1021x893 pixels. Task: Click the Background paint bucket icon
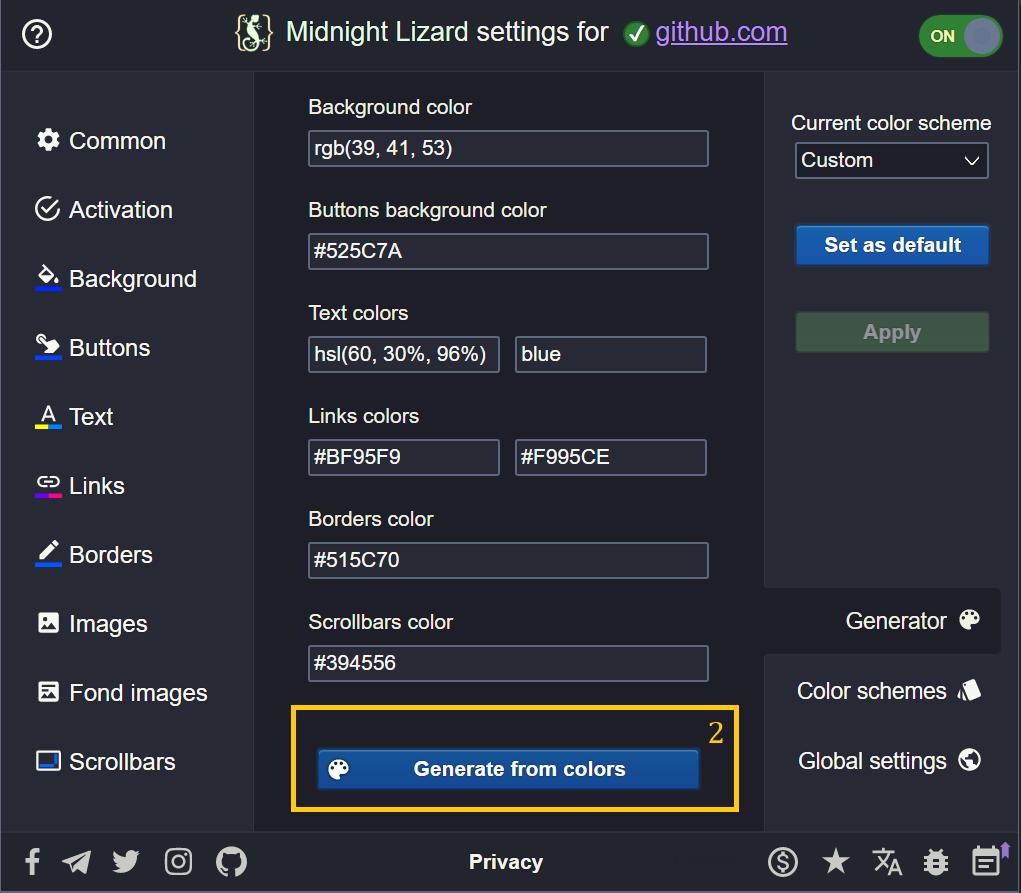tap(48, 278)
